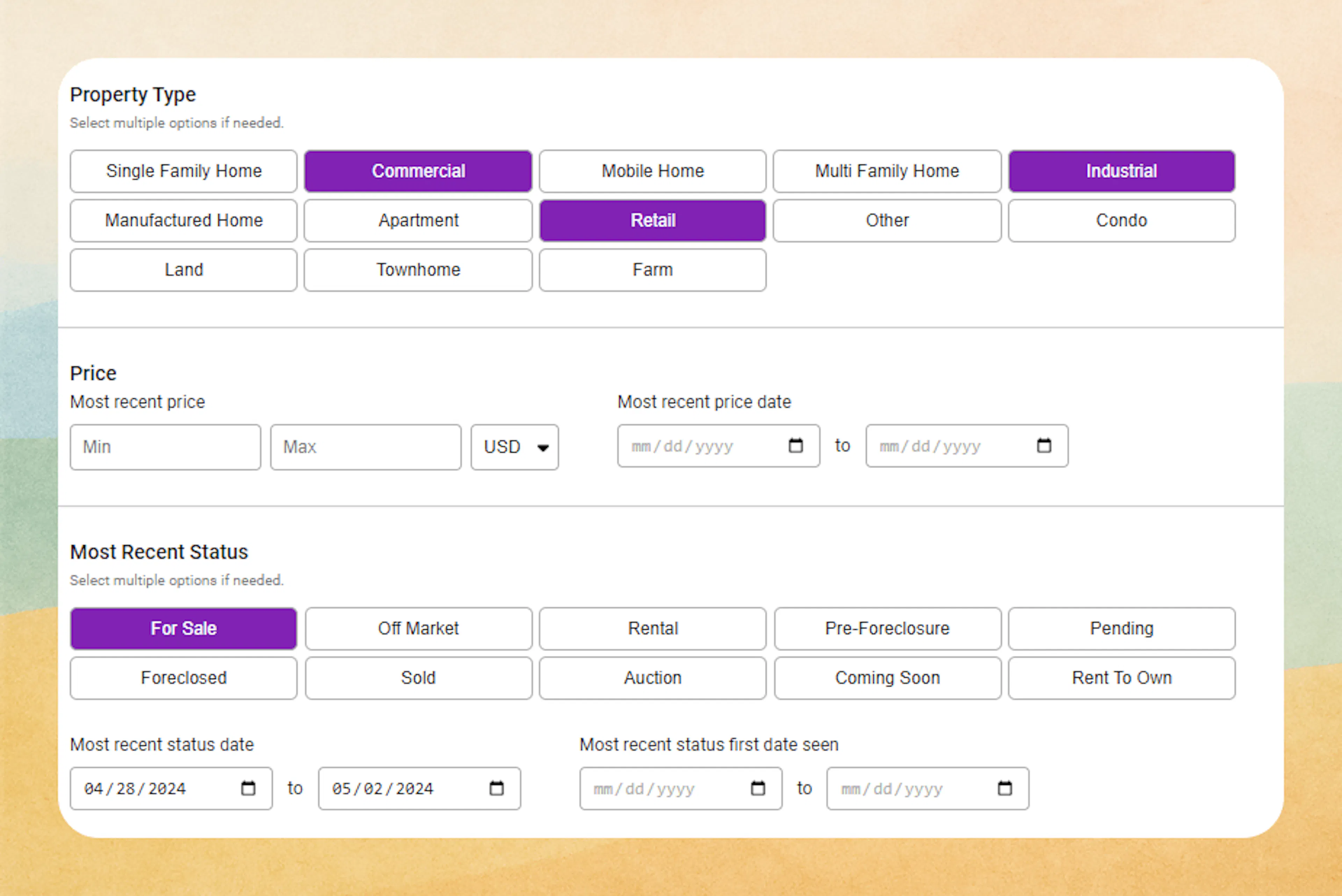The width and height of the screenshot is (1342, 896).
Task: Select the Pre-Foreclosure status option
Action: click(887, 629)
